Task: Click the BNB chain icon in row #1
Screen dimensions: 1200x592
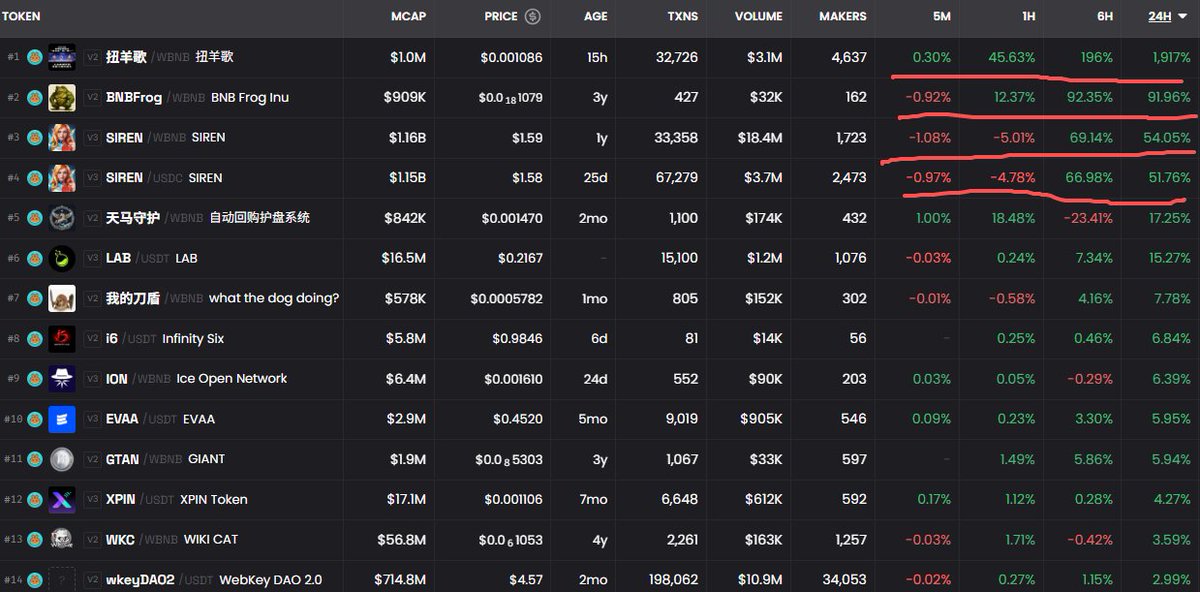Action: (x=34, y=57)
